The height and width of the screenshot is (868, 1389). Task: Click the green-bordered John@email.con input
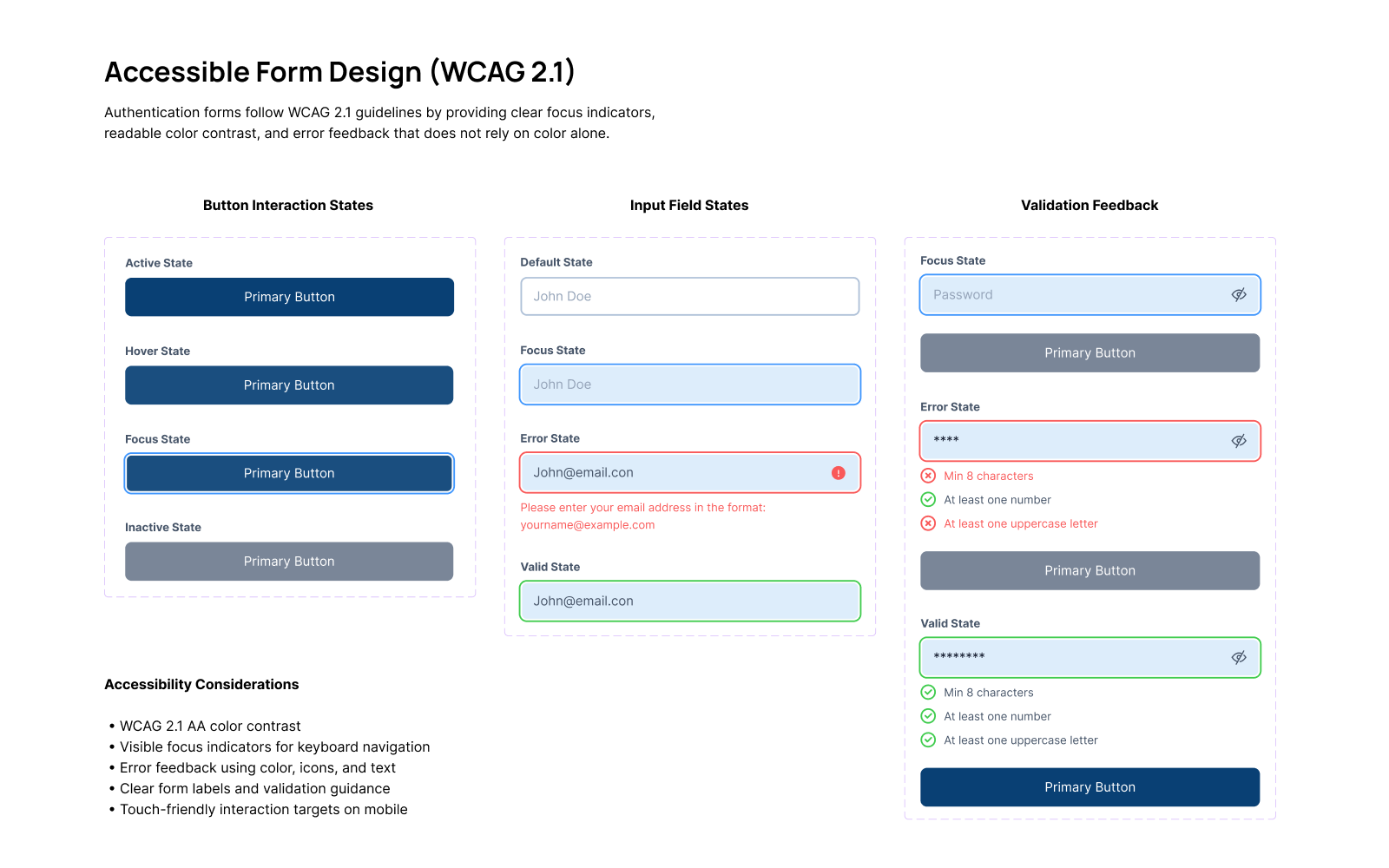click(689, 601)
